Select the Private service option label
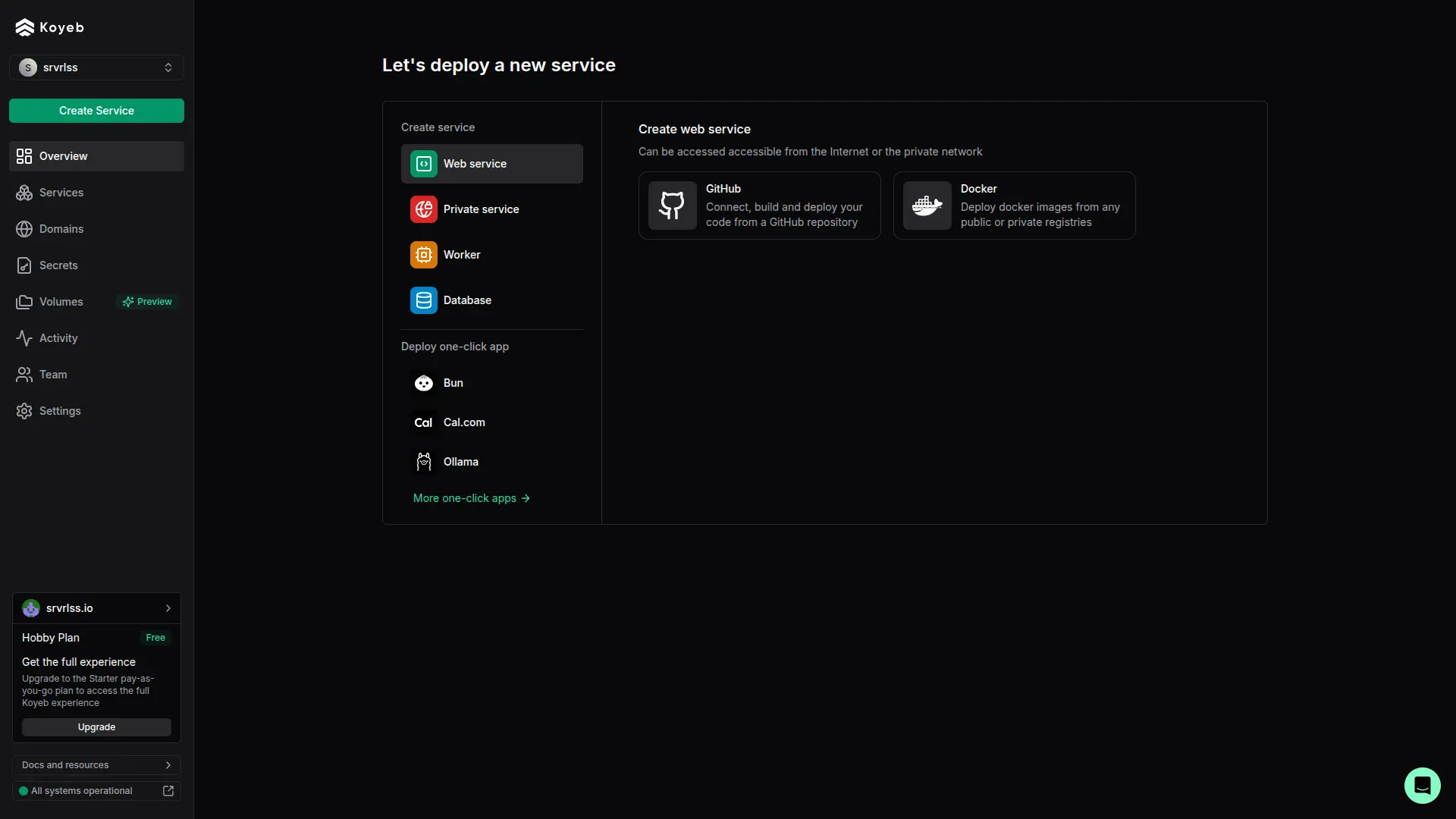The height and width of the screenshot is (819, 1456). tap(481, 209)
